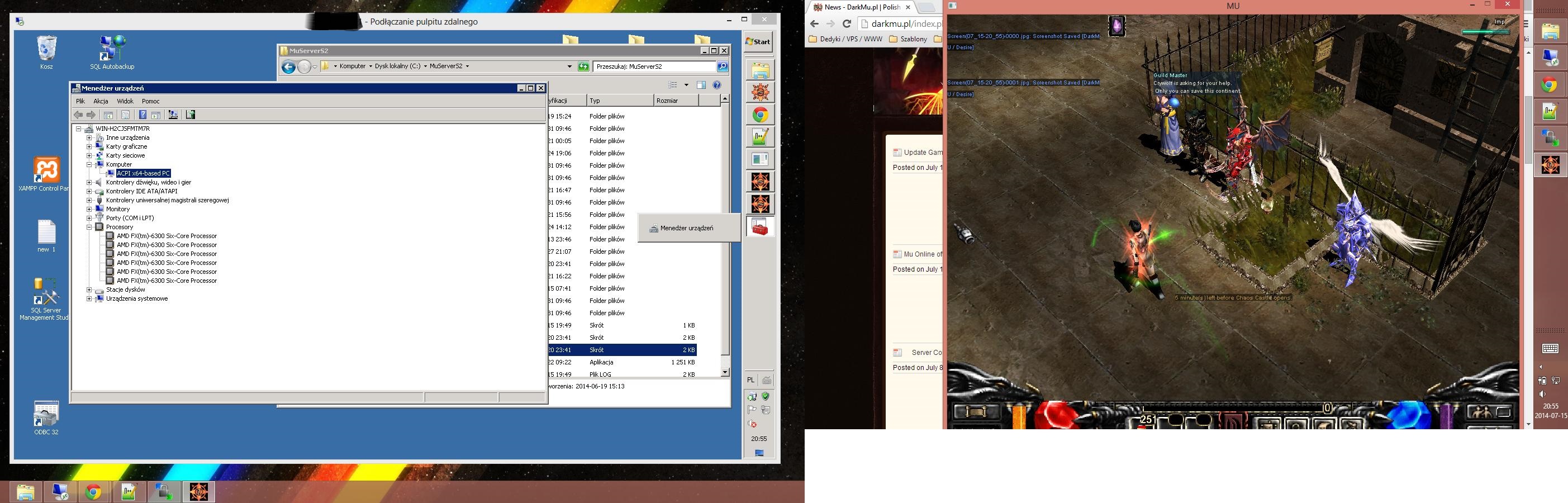Image resolution: width=1568 pixels, height=503 pixels.
Task: Click the Back arrow in Menedżer urządzeń toolbar
Action: [x=78, y=115]
